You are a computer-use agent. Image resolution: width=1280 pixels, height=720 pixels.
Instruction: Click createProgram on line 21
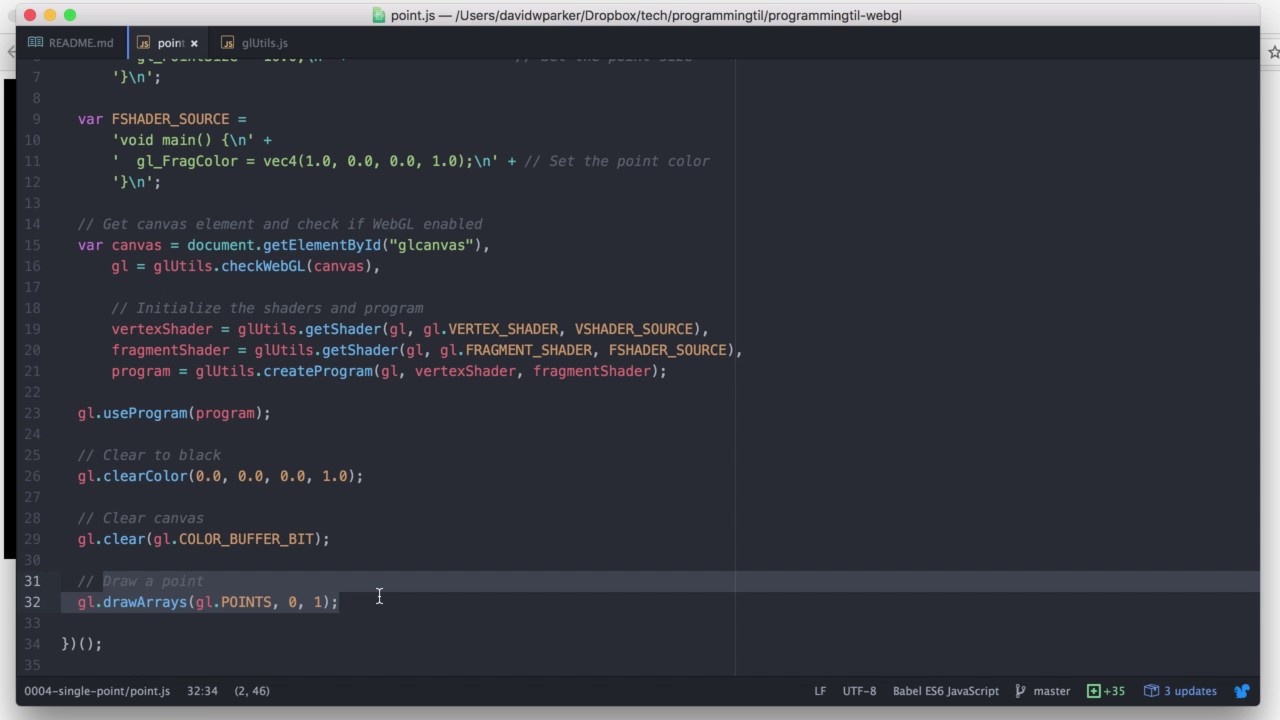pos(318,371)
